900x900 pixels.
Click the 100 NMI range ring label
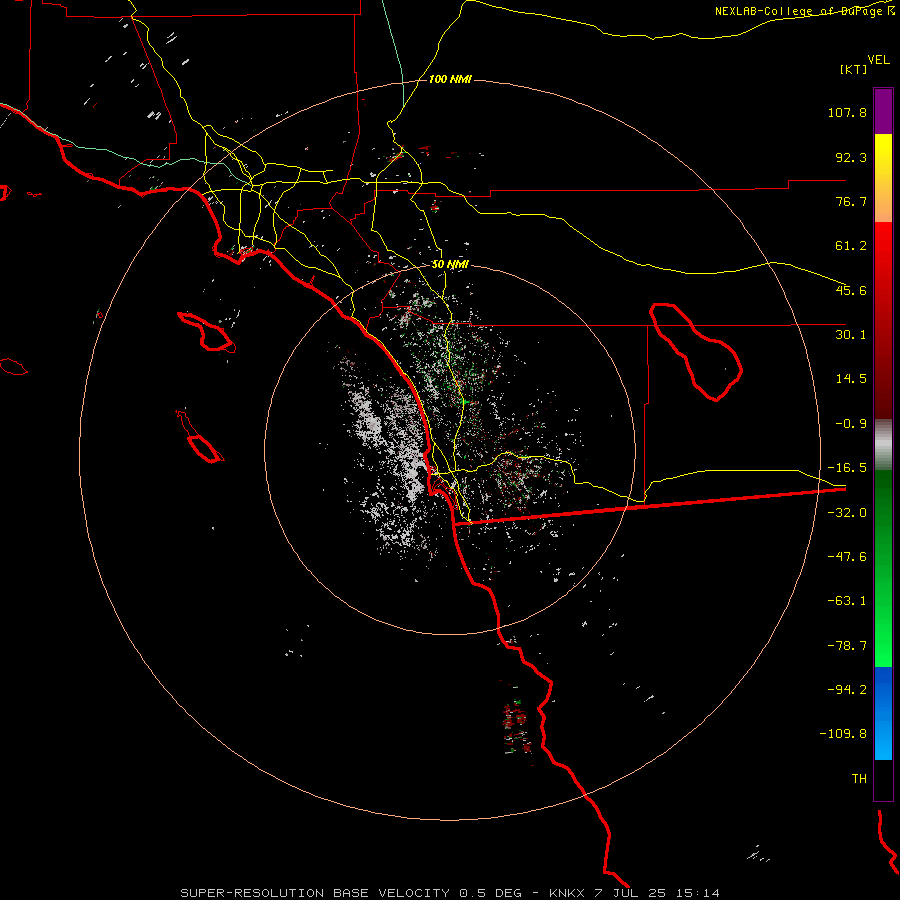(x=451, y=79)
